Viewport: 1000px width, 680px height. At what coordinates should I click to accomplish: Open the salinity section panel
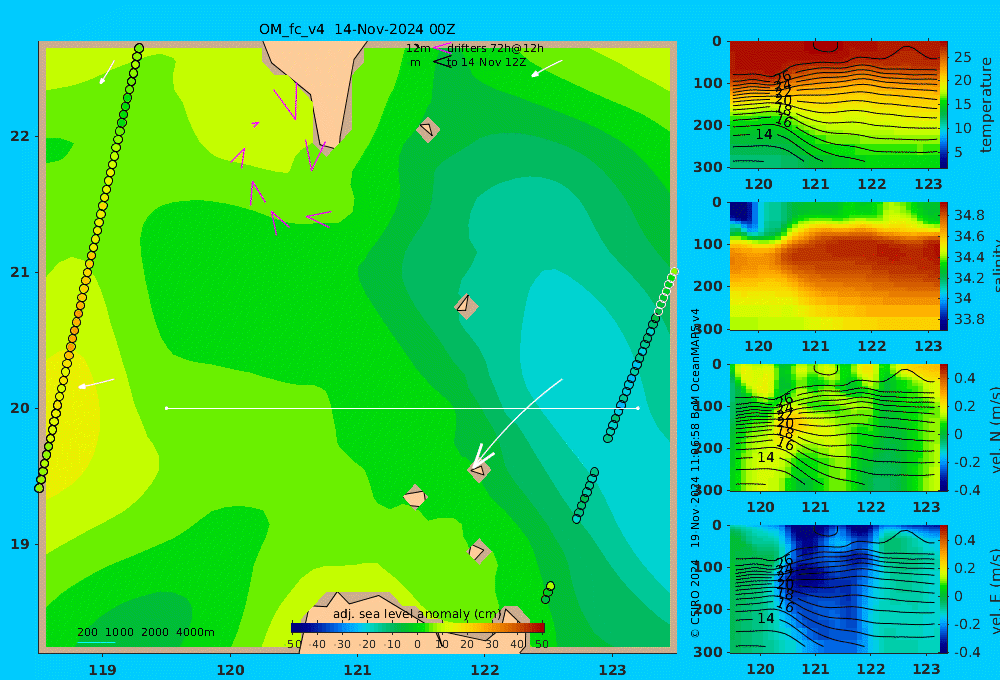click(x=834, y=266)
